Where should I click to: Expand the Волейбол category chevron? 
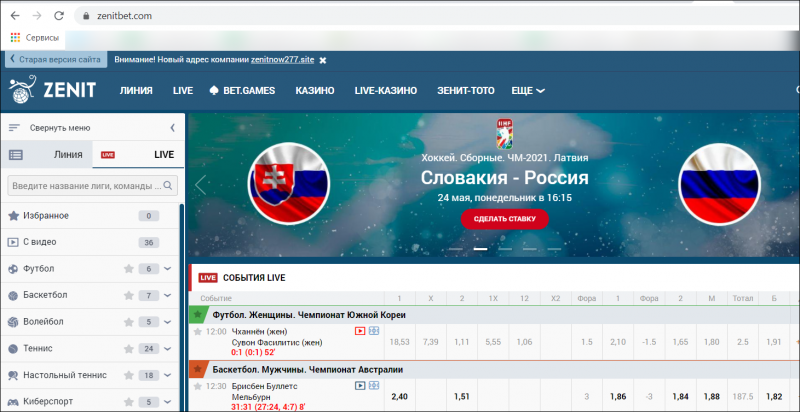pyautogui.click(x=168, y=322)
